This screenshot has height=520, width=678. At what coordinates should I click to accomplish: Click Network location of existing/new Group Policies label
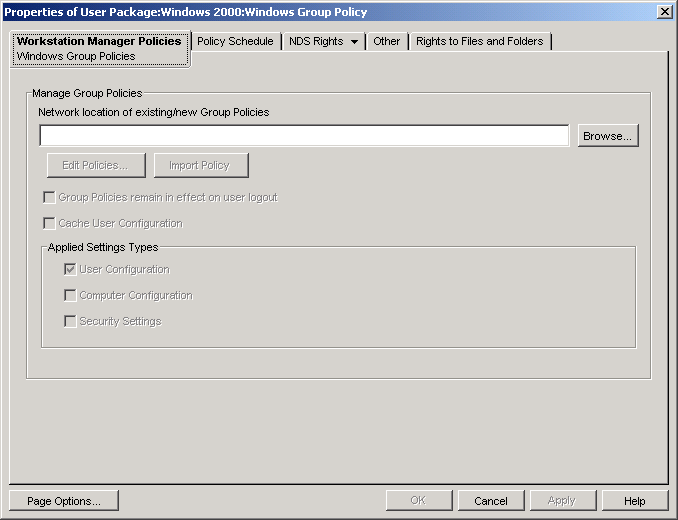tap(154, 112)
